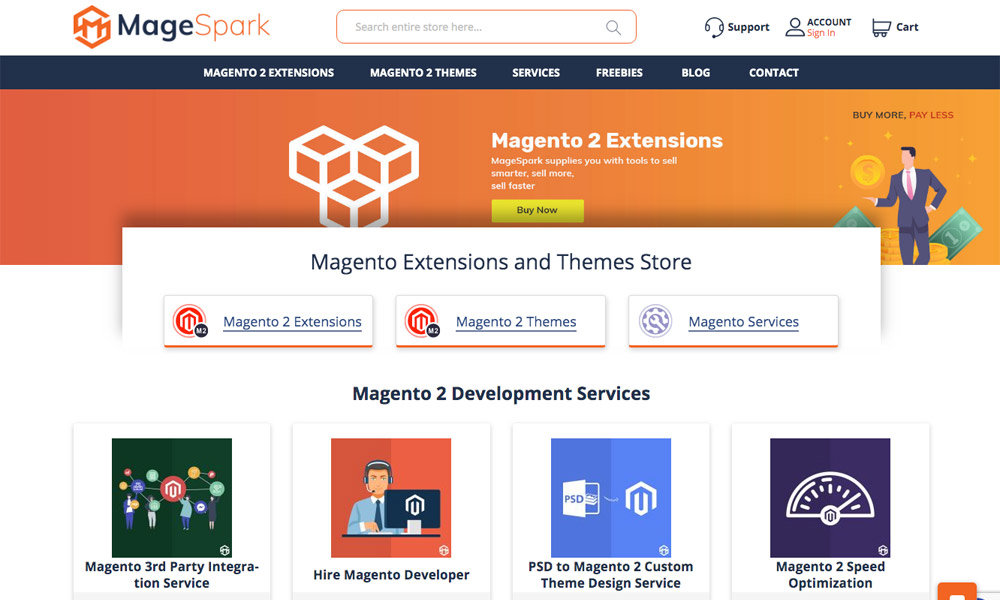The height and width of the screenshot is (600, 1000).
Task: Click the Support headset icon
Action: point(714,27)
